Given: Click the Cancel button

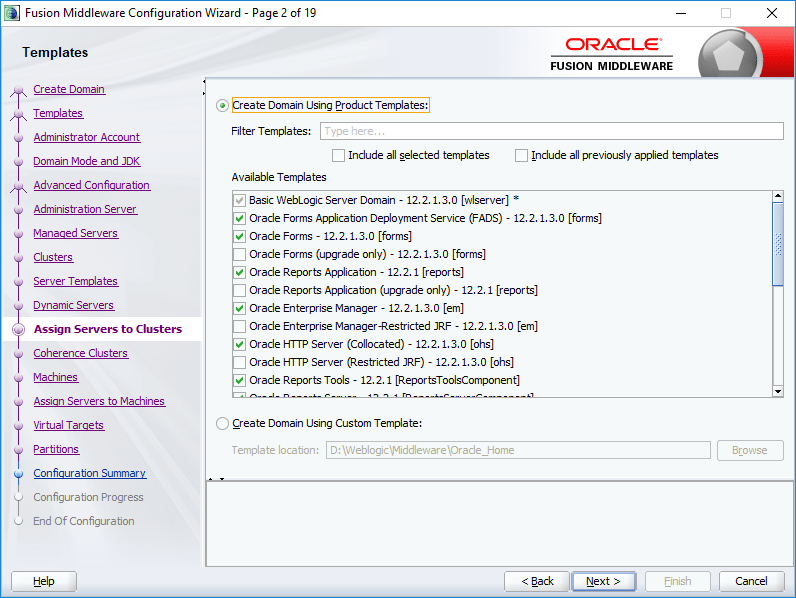Looking at the screenshot, I should (x=751, y=581).
